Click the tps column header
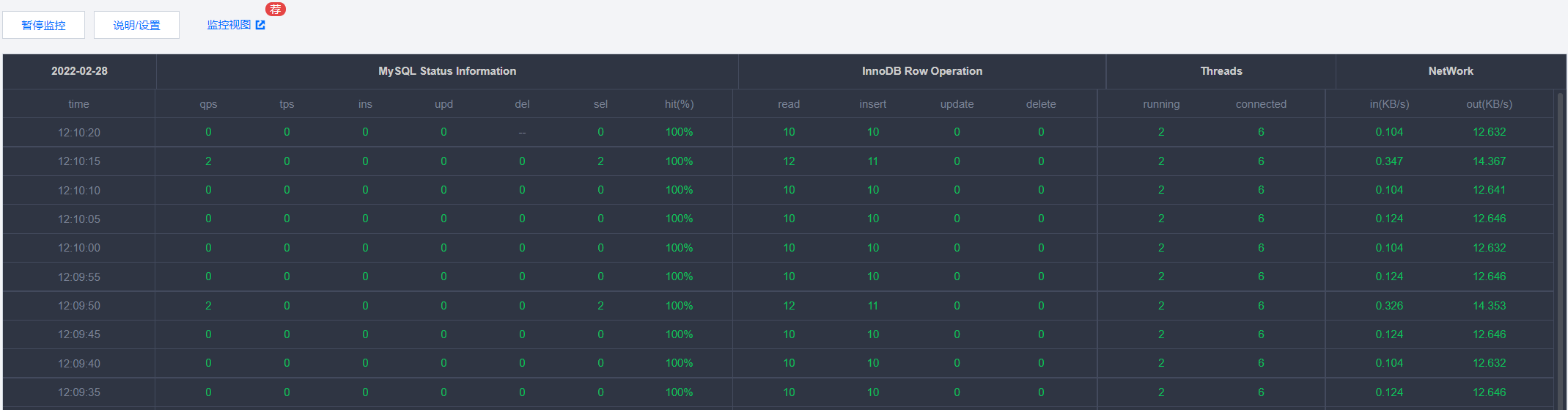The image size is (1568, 410). point(287,104)
